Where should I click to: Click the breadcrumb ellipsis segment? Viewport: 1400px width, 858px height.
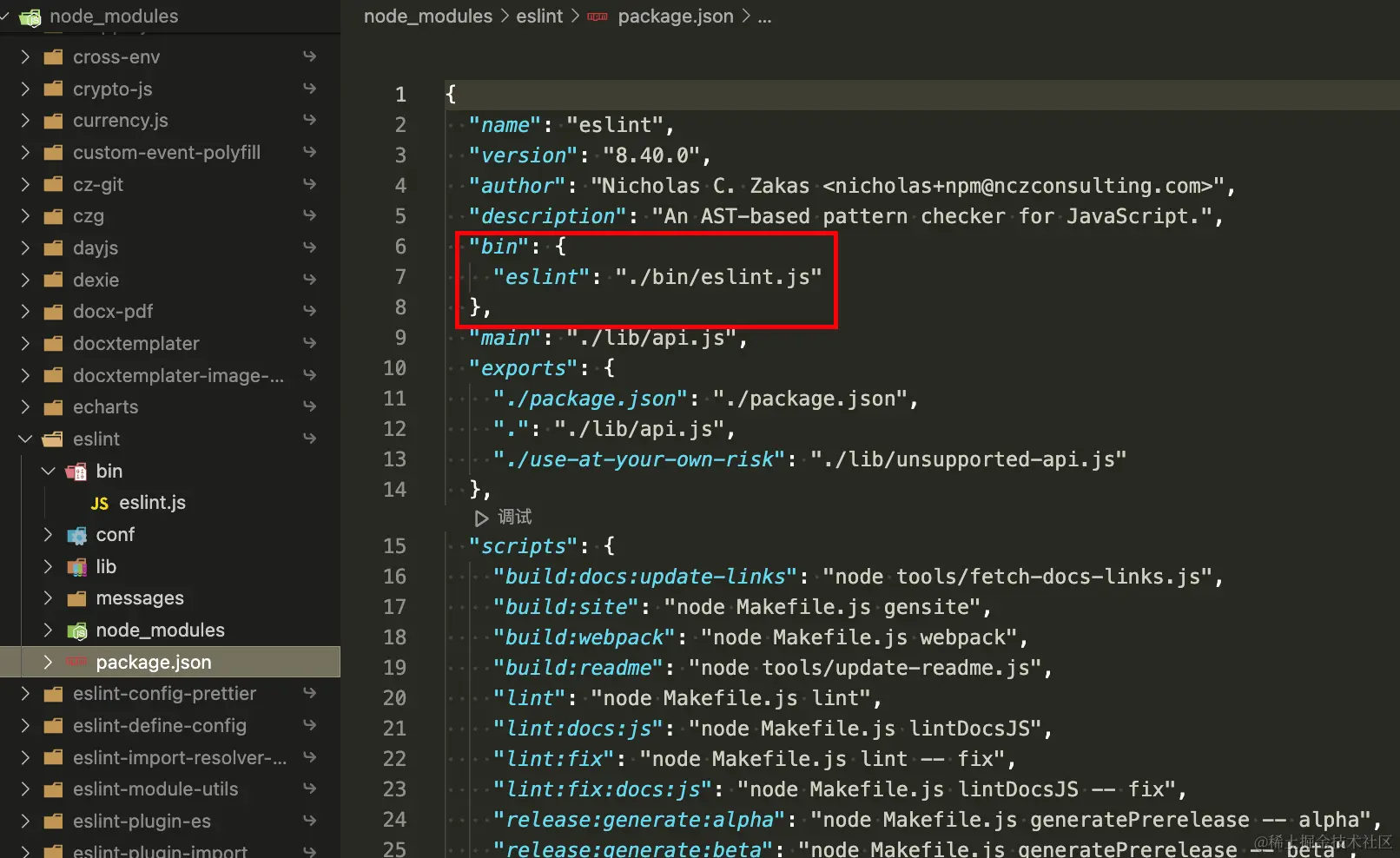click(764, 17)
